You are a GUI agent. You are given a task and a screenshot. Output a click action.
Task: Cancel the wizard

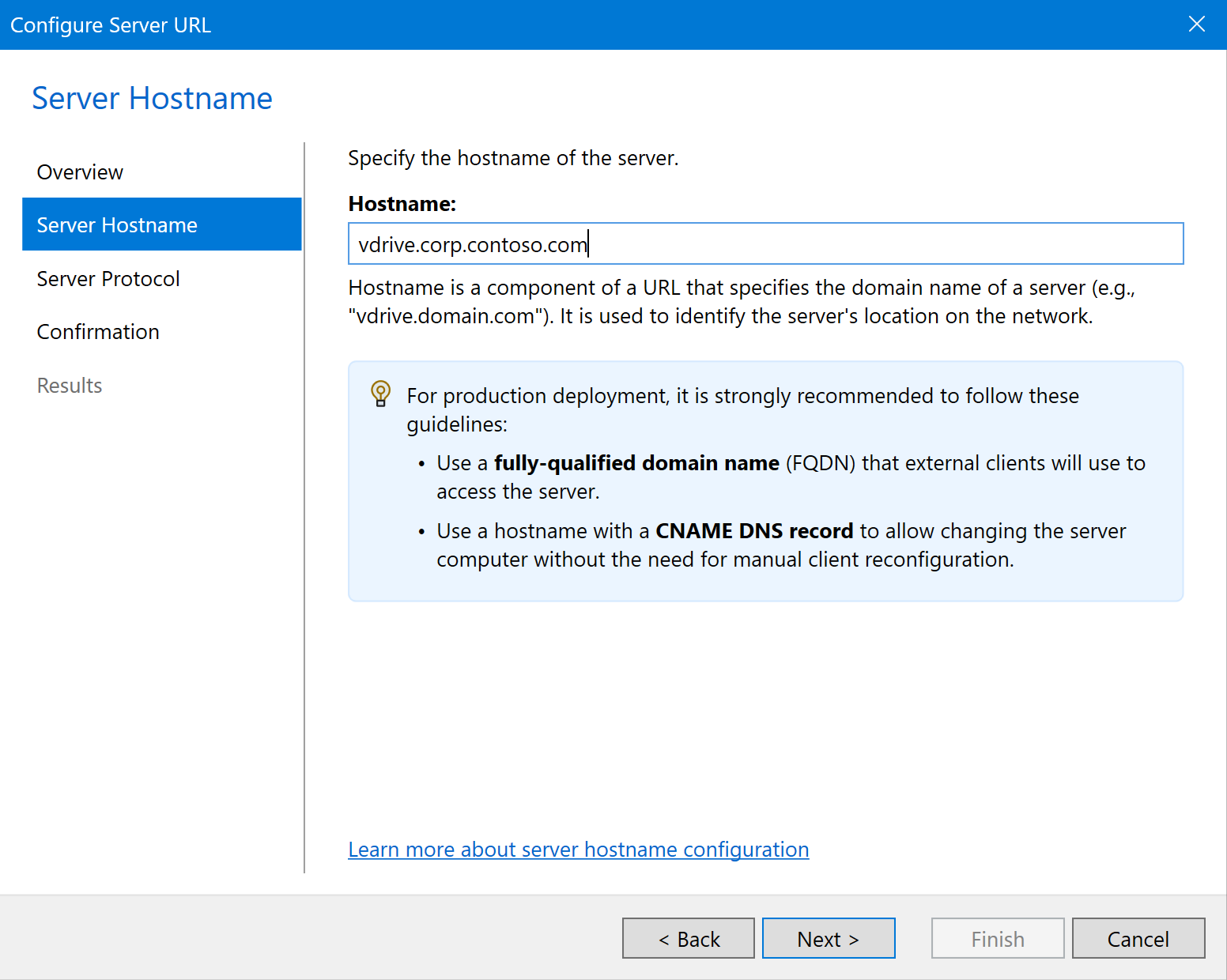(x=1138, y=939)
